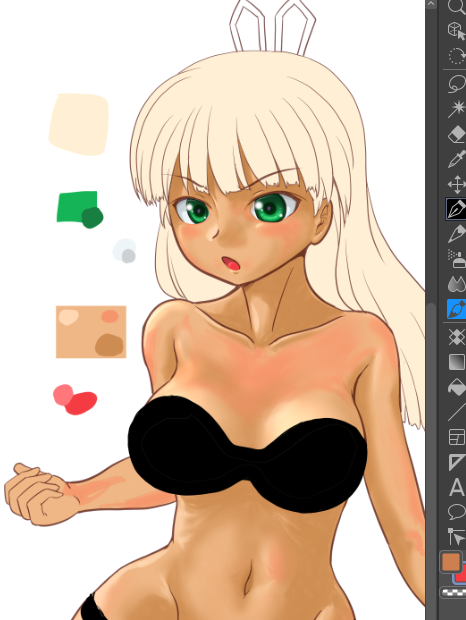Select the Eyedropper tool
Viewport: 466px width, 620px height.
tap(457, 159)
